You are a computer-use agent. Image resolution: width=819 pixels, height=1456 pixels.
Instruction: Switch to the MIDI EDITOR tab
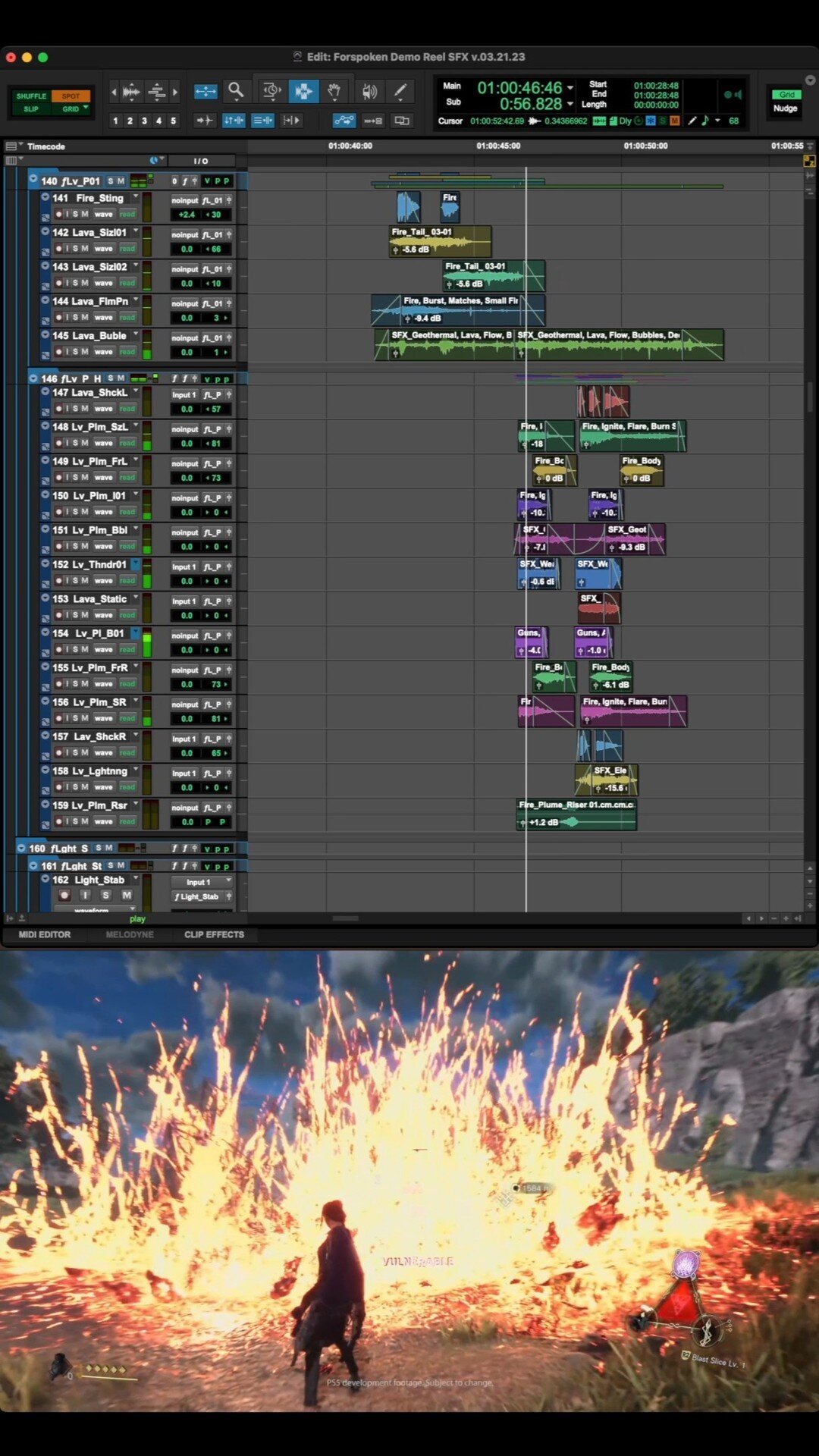pos(45,934)
